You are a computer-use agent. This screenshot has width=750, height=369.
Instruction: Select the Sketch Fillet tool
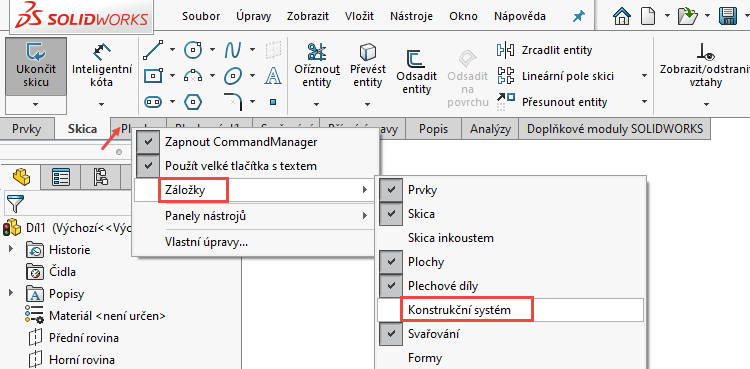point(234,101)
